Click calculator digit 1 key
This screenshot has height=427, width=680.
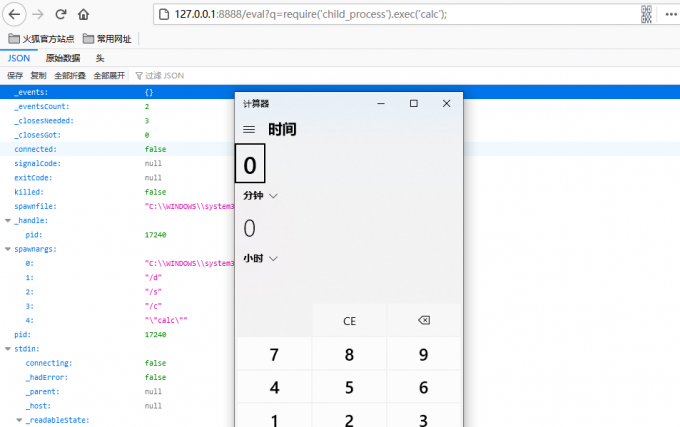pos(274,416)
